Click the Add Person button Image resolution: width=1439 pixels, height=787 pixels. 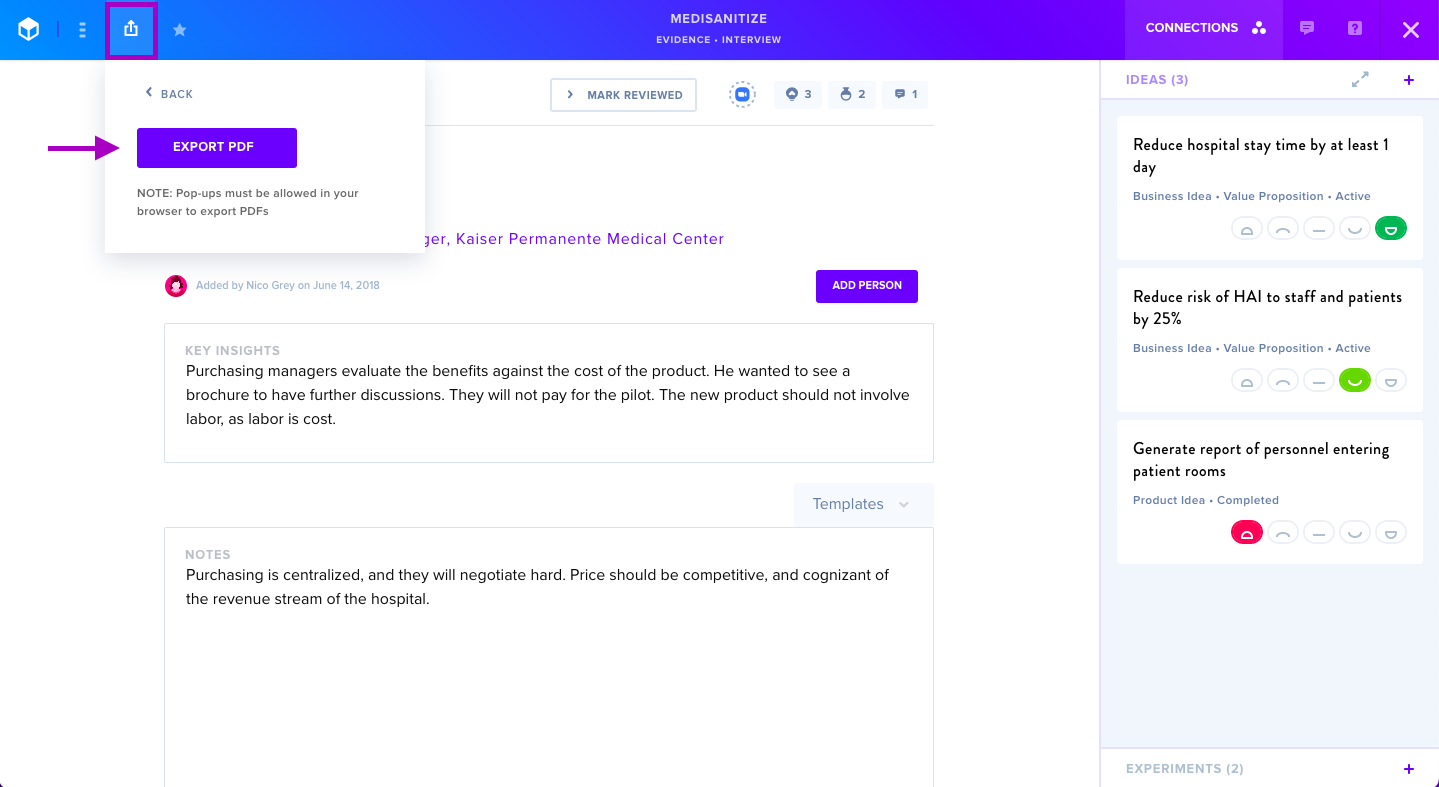coord(867,286)
